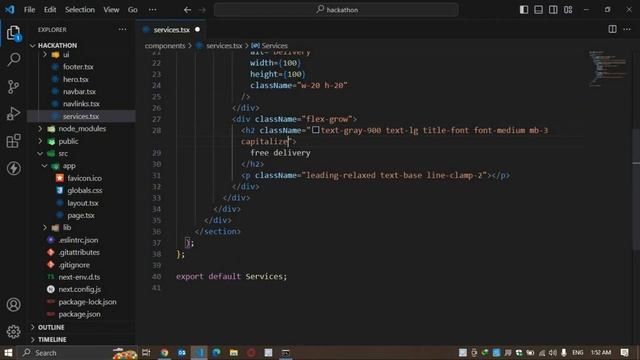
Task: Open the Search view icon
Action: pos(13,60)
